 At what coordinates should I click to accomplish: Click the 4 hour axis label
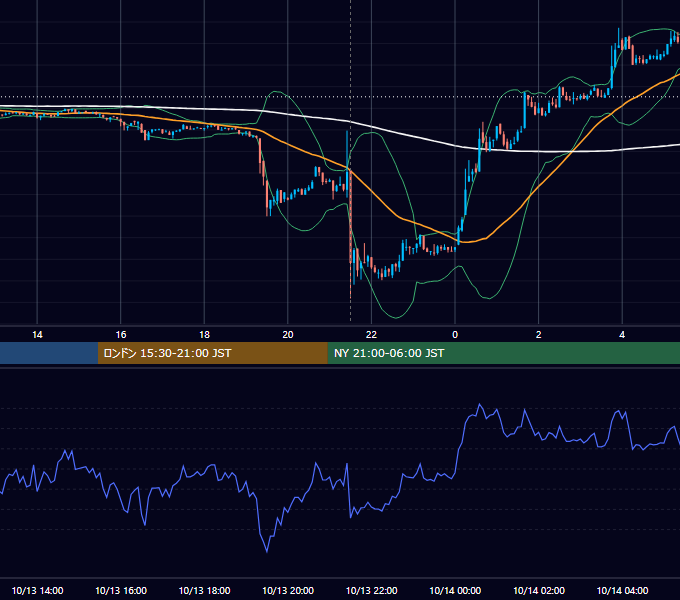pyautogui.click(x=622, y=335)
